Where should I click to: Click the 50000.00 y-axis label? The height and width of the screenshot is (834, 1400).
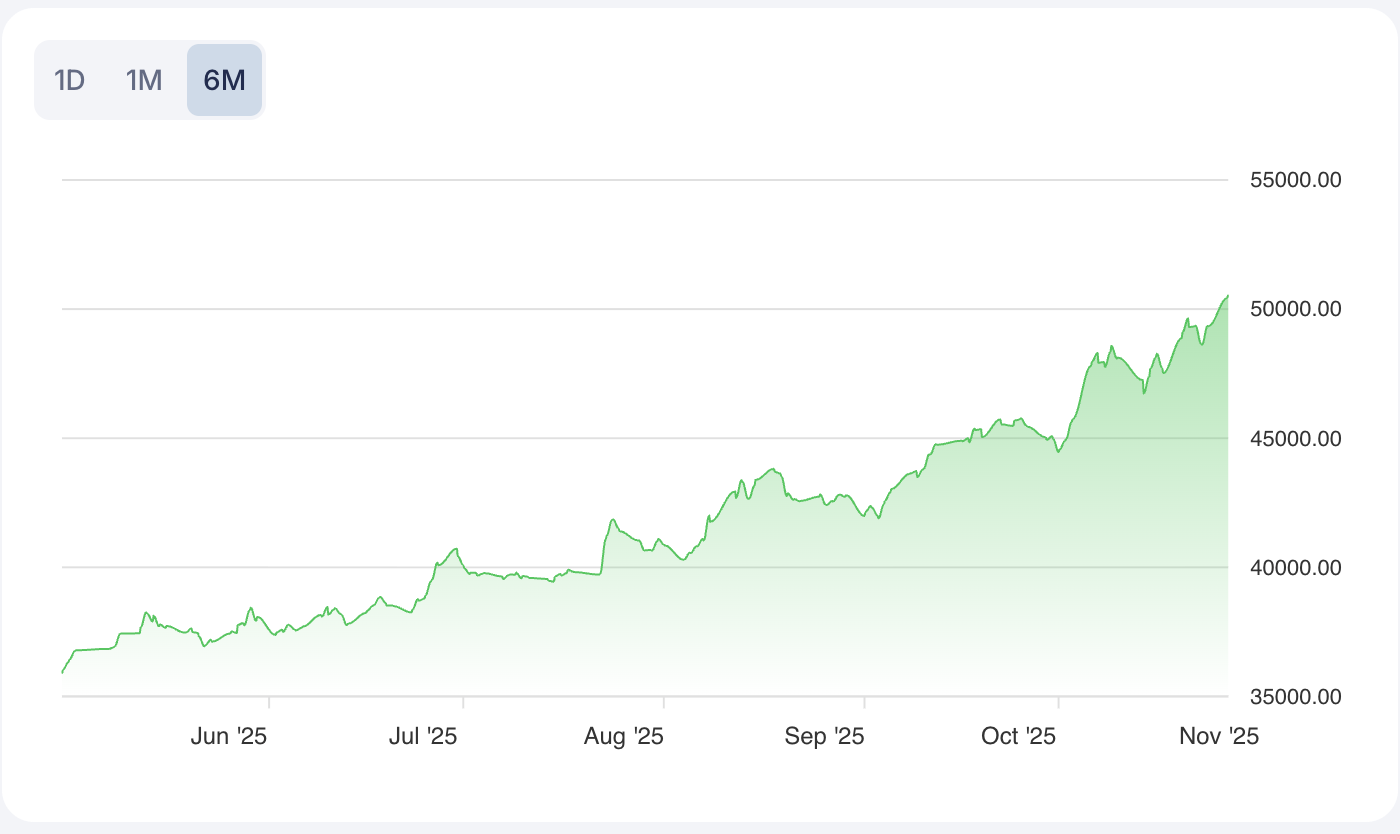pyautogui.click(x=1295, y=309)
